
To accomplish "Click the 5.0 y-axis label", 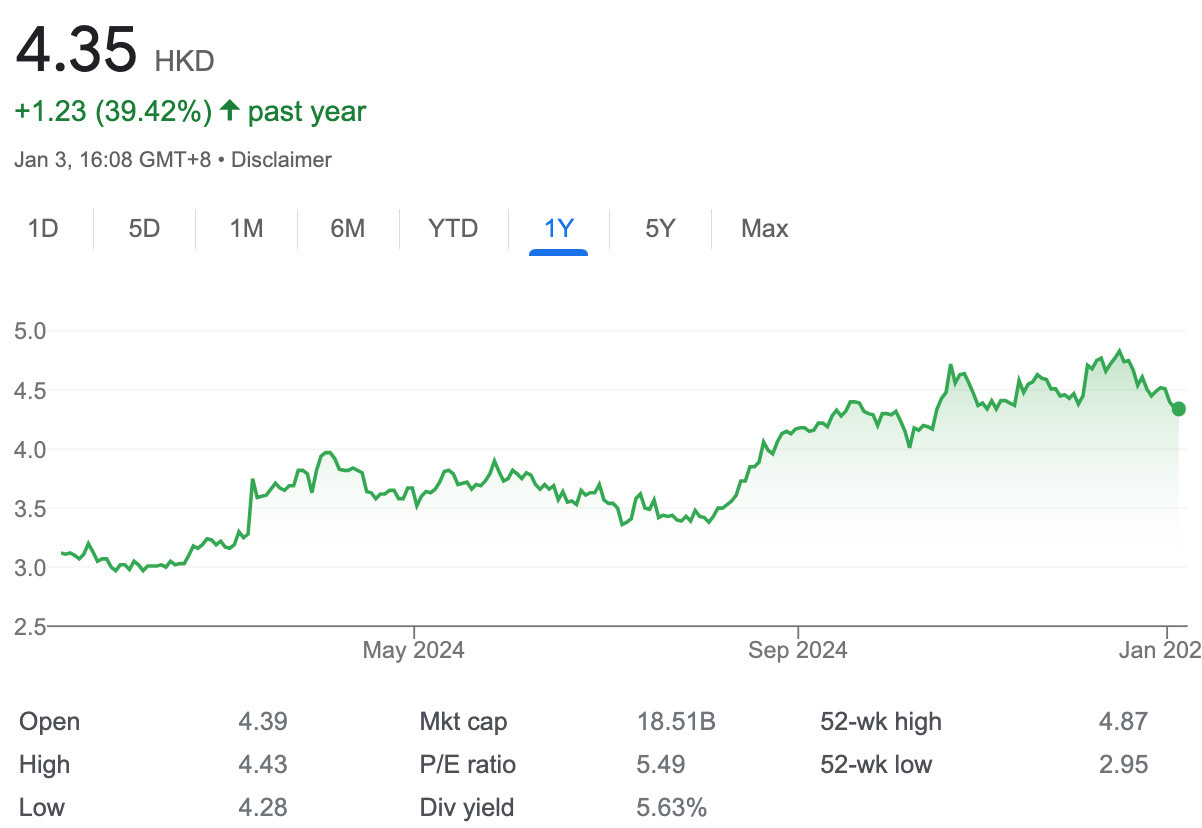I will 30,331.
